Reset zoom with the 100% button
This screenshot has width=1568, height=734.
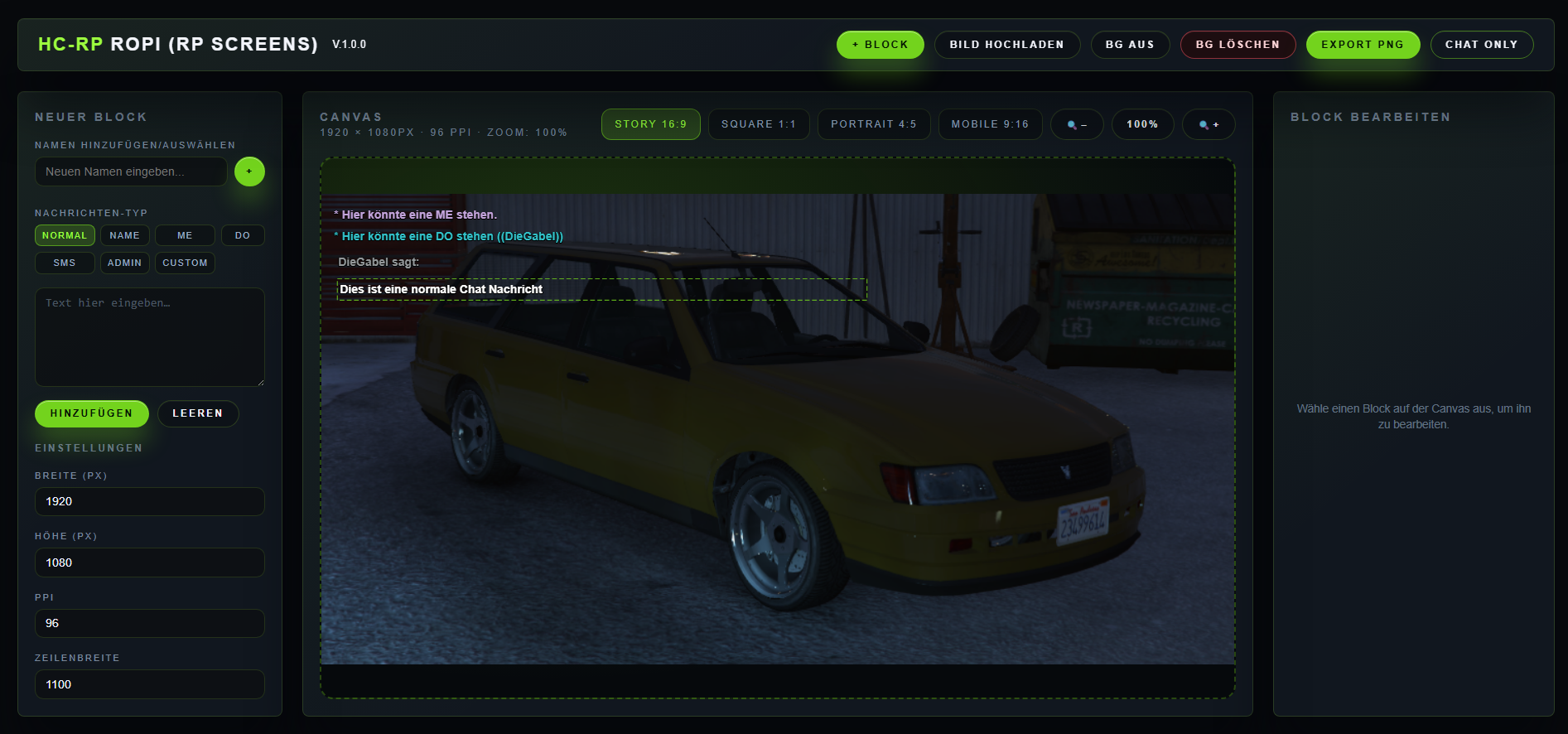[x=1141, y=124]
